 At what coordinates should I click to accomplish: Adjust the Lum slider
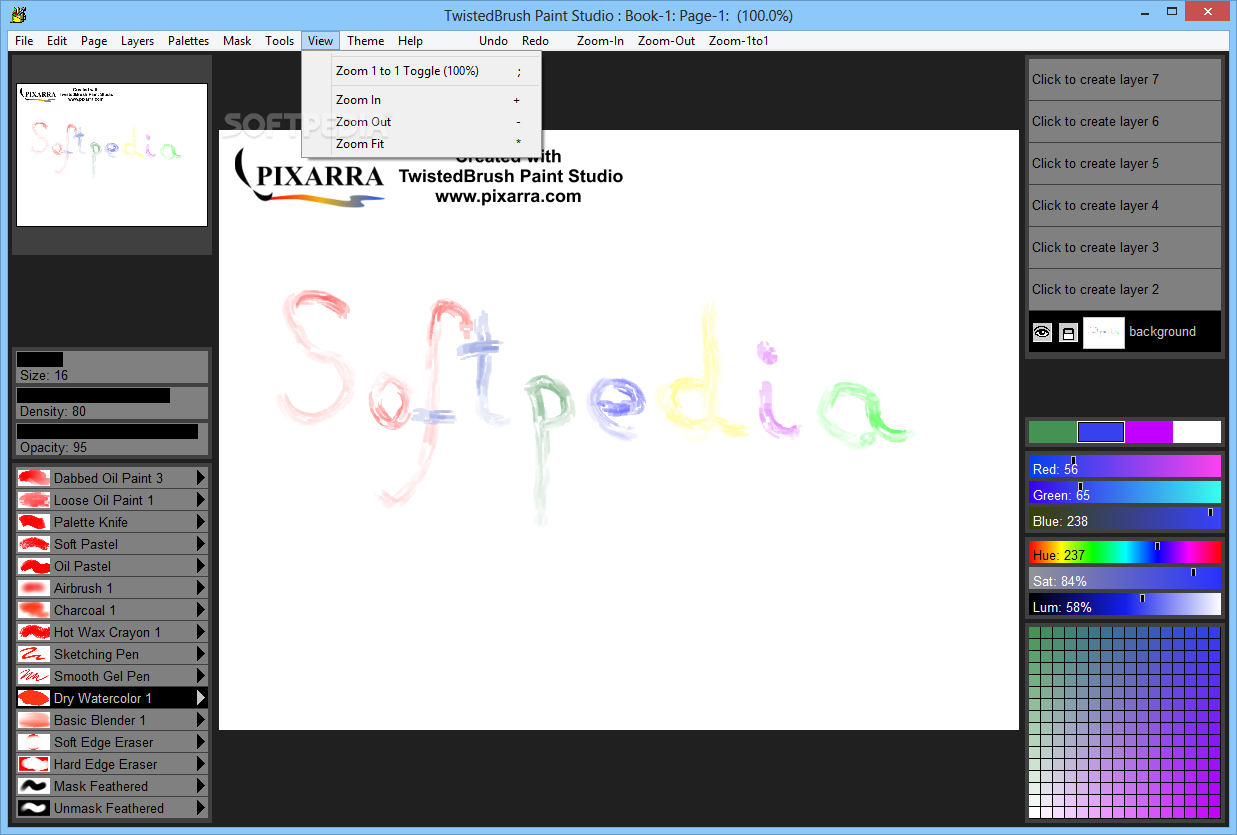1125,605
